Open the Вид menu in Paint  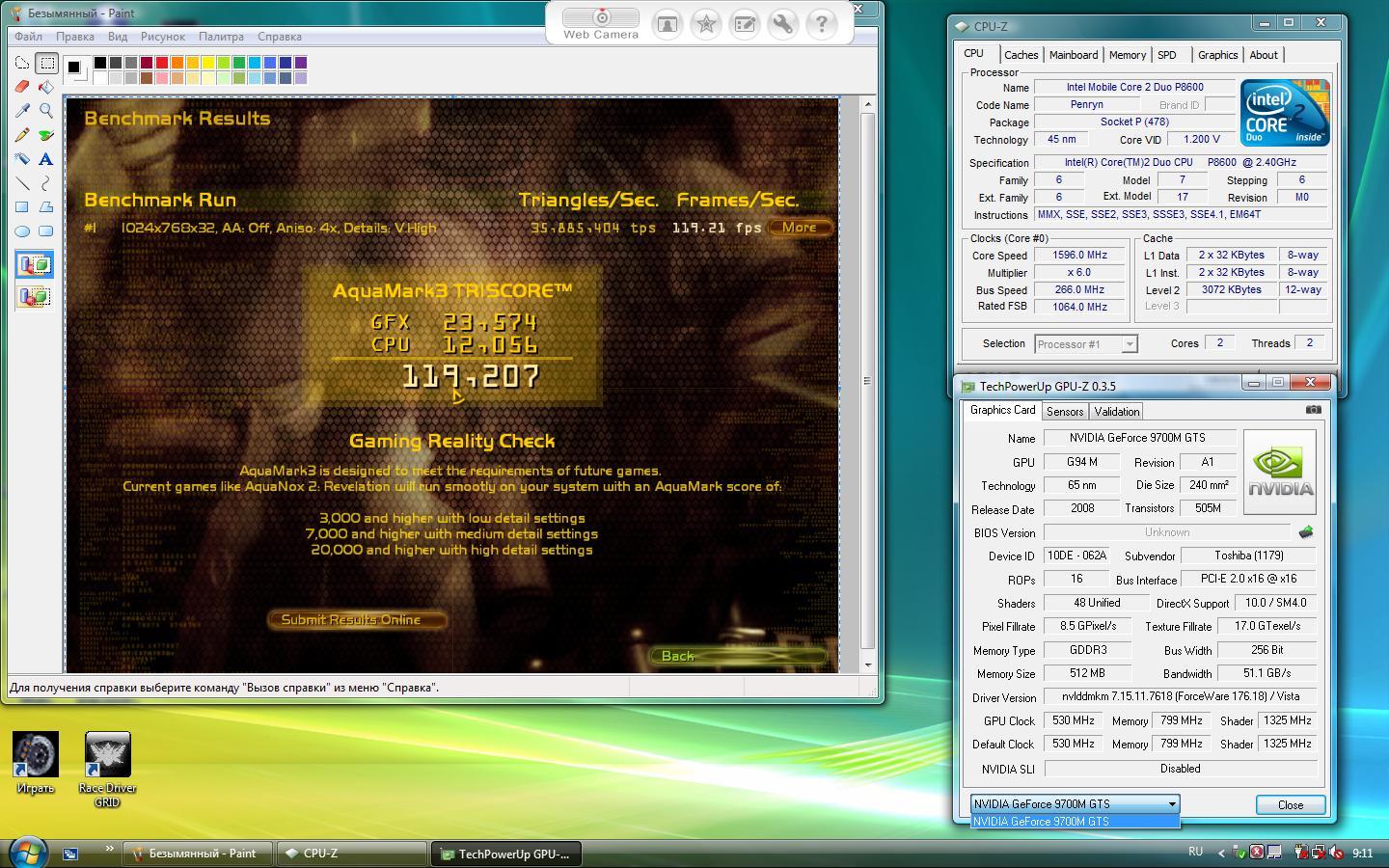[118, 37]
